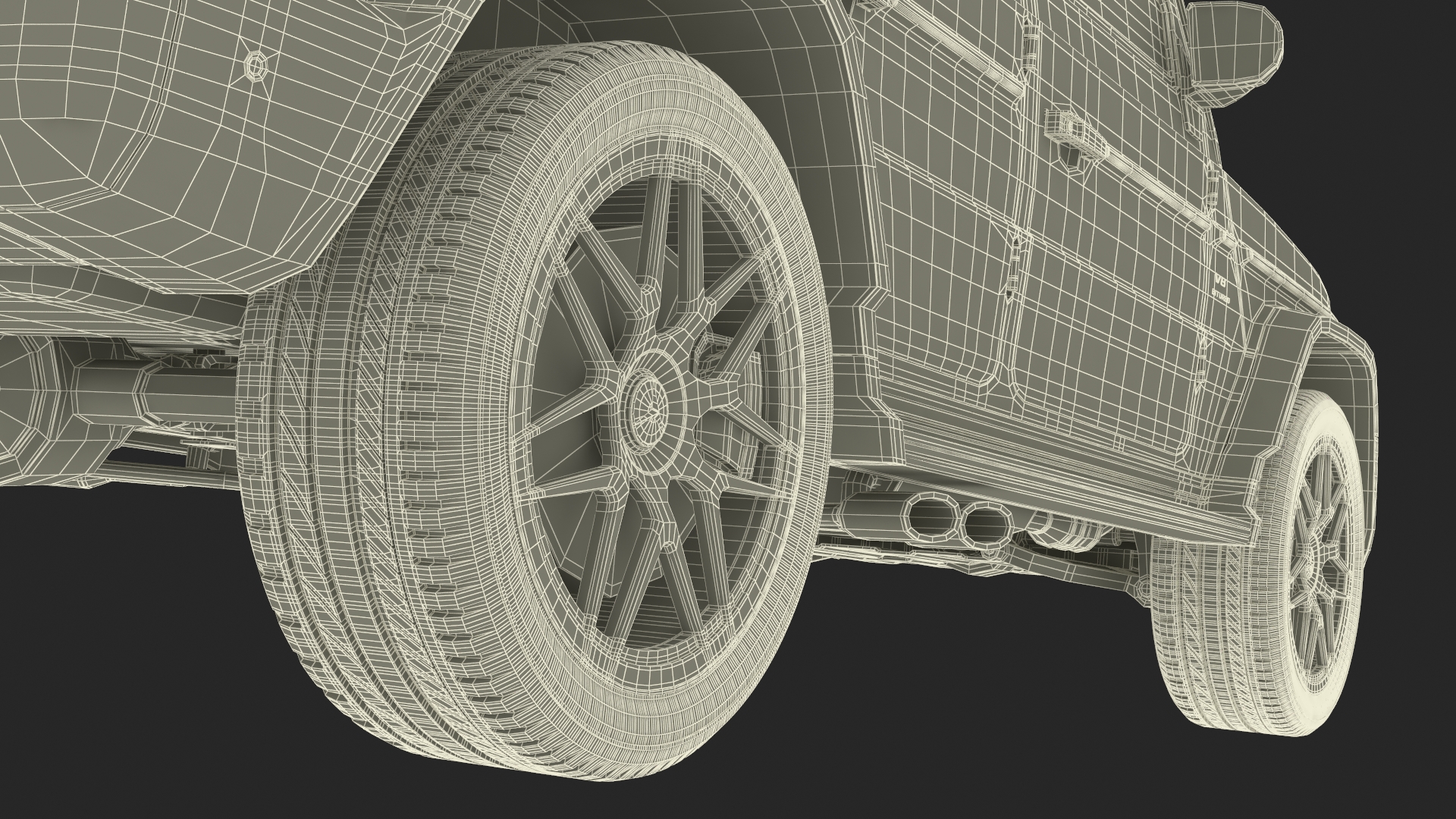Select the round bolt on rear bumper
The width and height of the screenshot is (1456, 819).
256,67
